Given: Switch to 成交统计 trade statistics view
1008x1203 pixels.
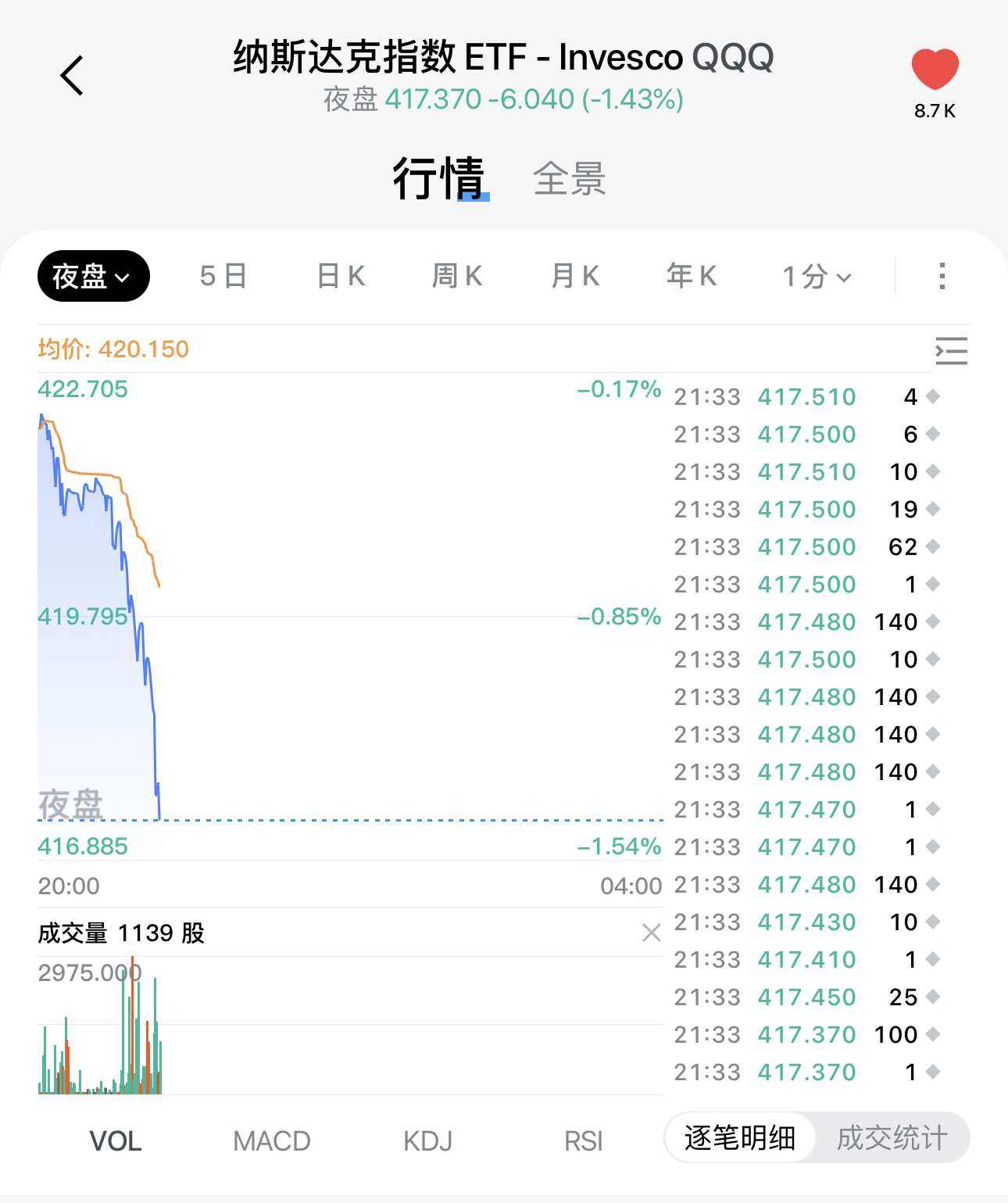Looking at the screenshot, I should click(x=892, y=1138).
